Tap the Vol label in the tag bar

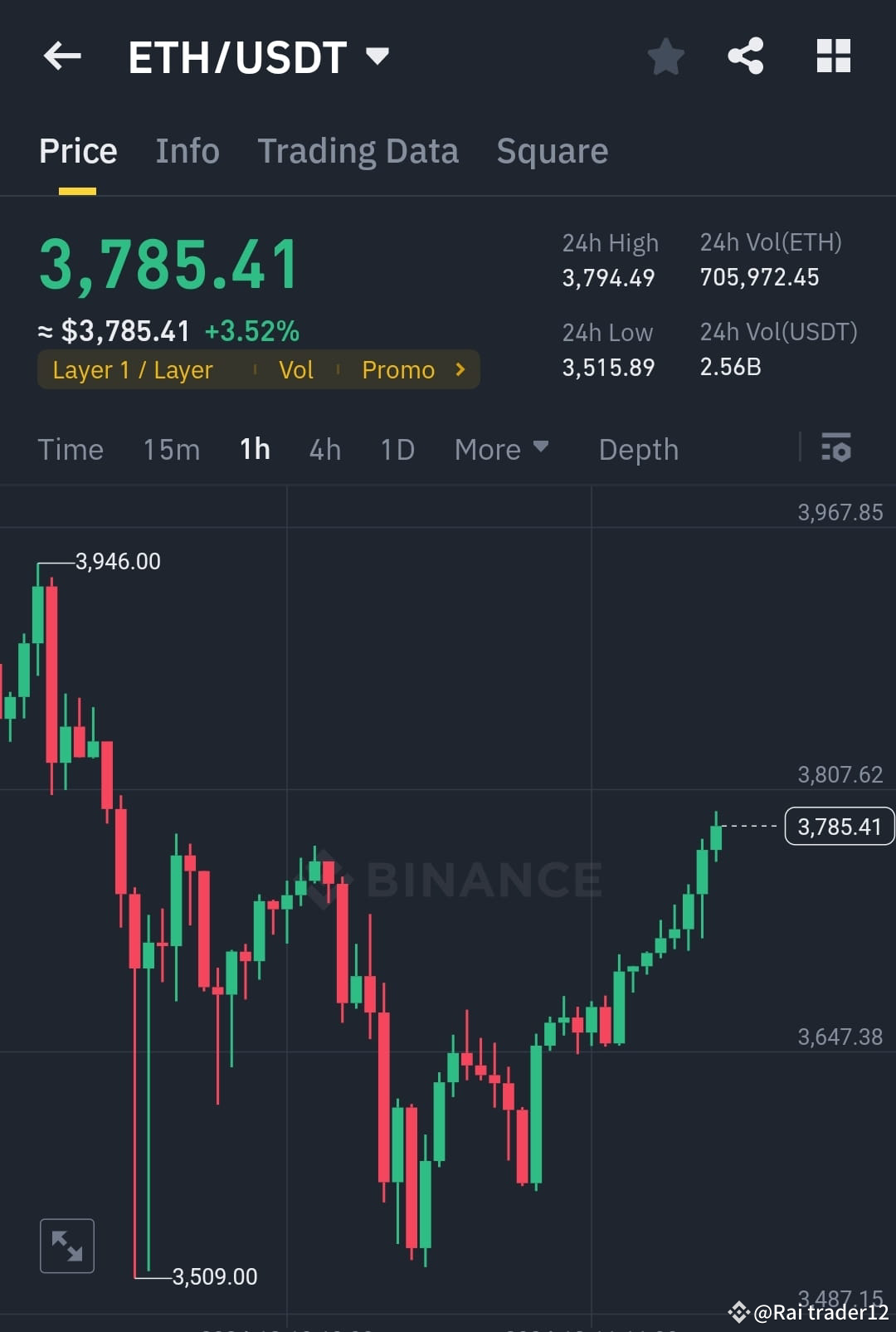pyautogui.click(x=296, y=369)
